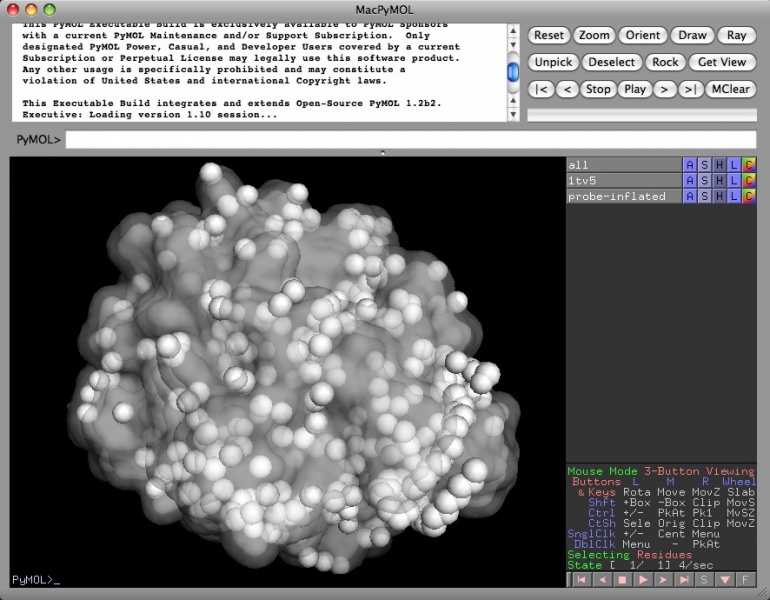This screenshot has width=770, height=600.
Task: Open Hide menu for probe-inflated object
Action: [x=719, y=197]
